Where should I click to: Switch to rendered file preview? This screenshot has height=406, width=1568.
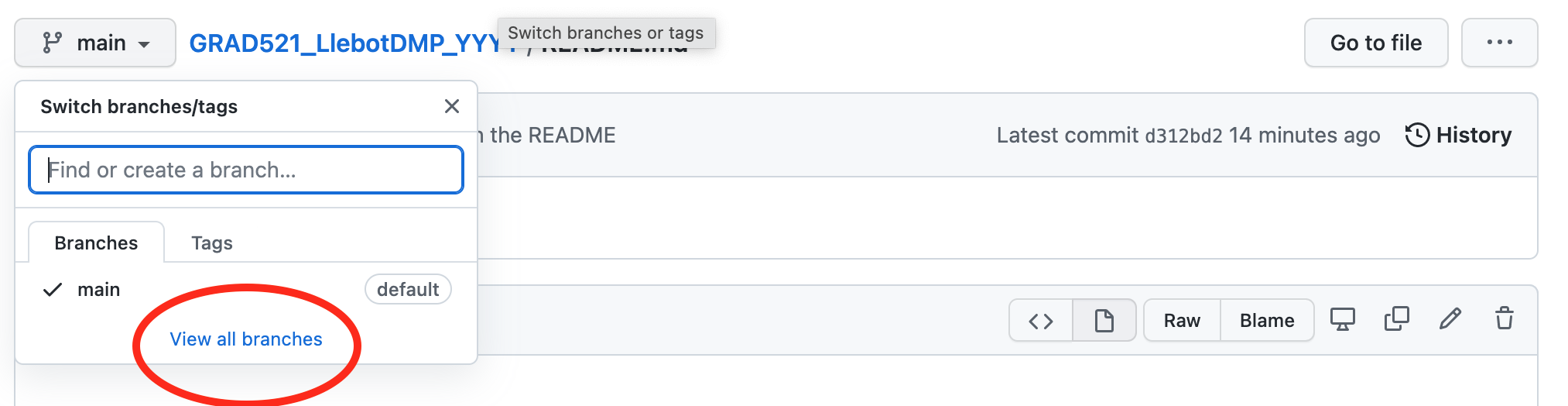click(x=1104, y=321)
